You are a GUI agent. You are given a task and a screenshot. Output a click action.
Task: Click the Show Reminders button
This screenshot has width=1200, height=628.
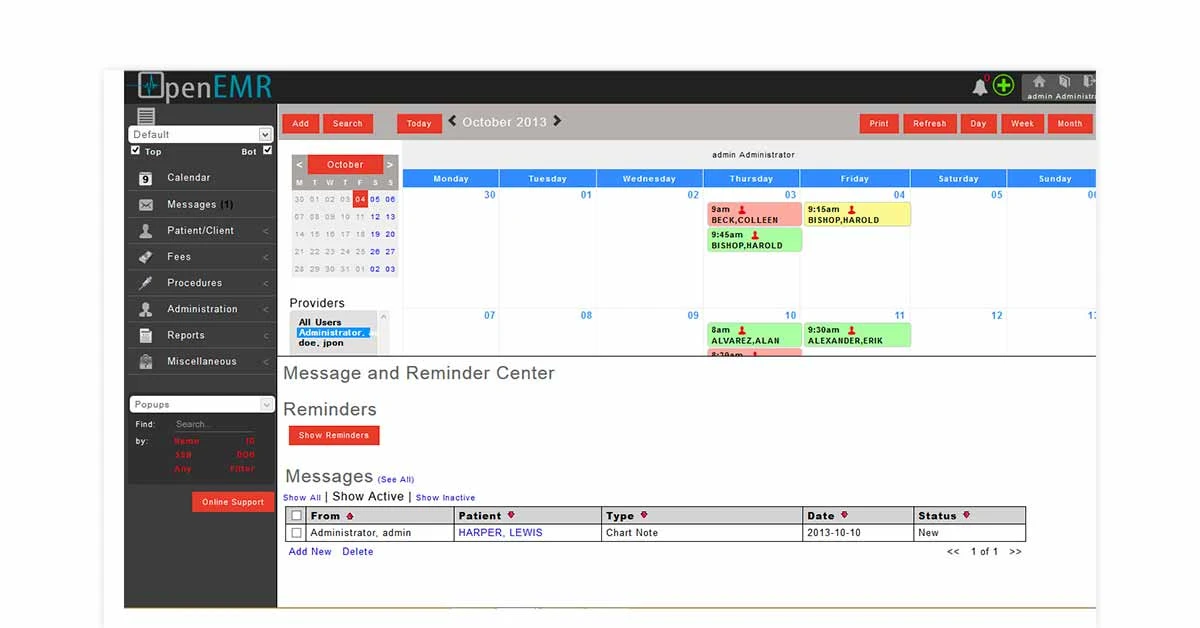click(333, 435)
